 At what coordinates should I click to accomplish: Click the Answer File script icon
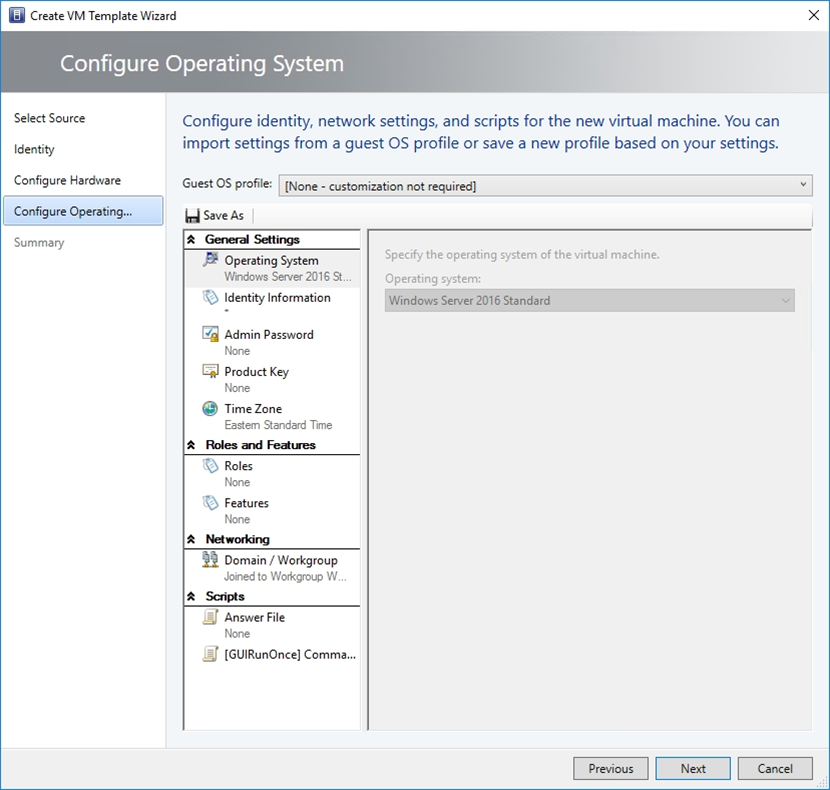(x=210, y=617)
